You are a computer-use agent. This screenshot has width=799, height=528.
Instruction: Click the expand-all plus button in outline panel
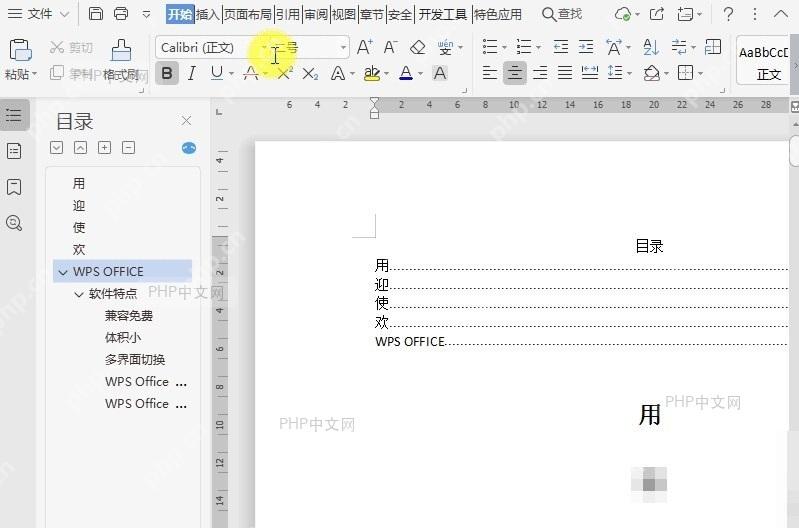pos(104,148)
